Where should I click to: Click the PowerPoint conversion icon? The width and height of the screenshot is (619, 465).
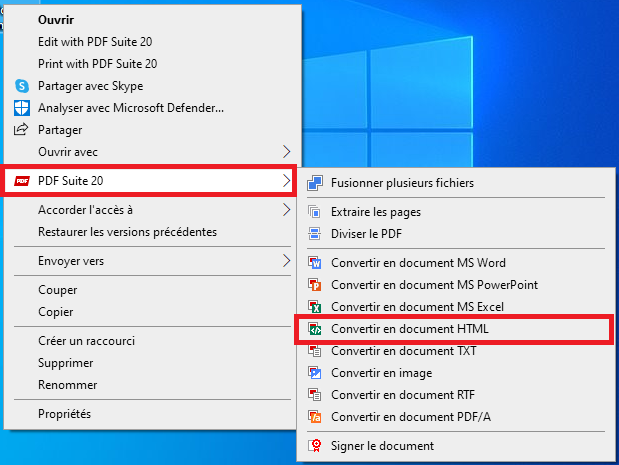pos(315,285)
